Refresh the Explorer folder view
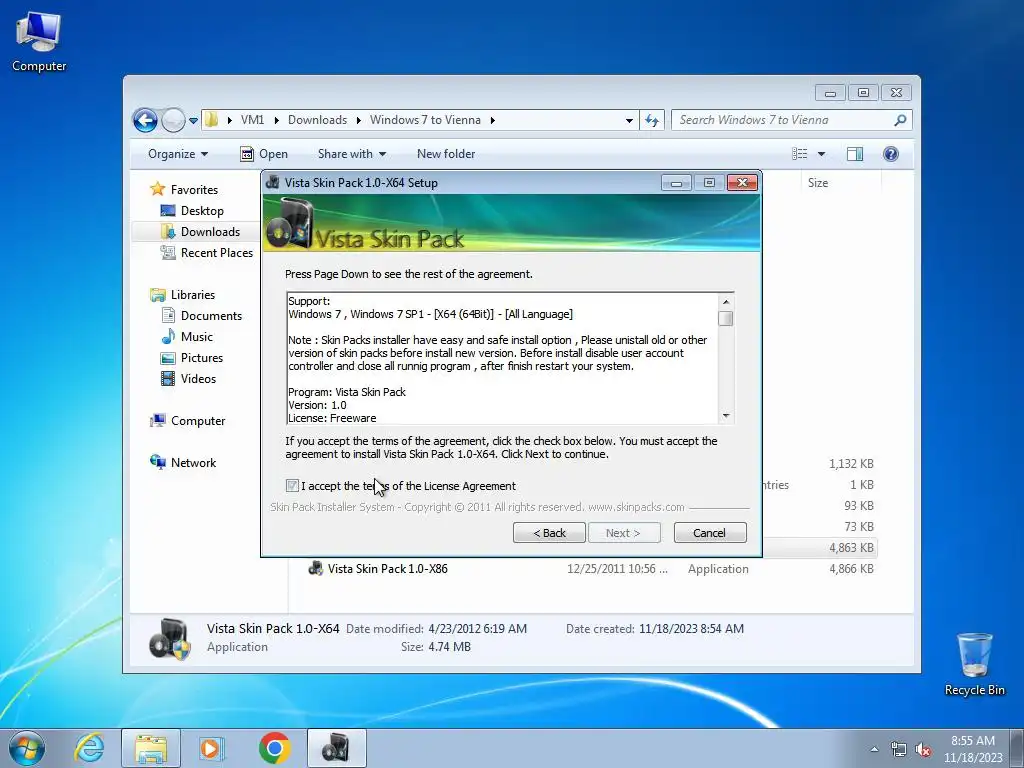 click(x=652, y=120)
